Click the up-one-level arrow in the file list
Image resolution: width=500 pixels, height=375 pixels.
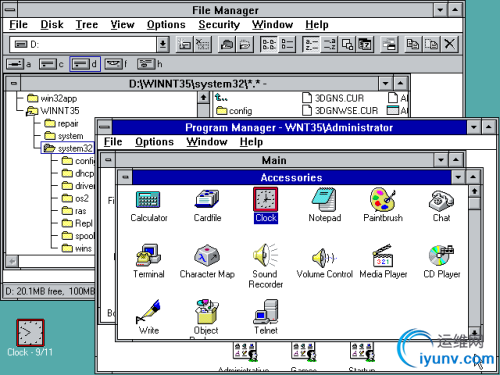221,98
